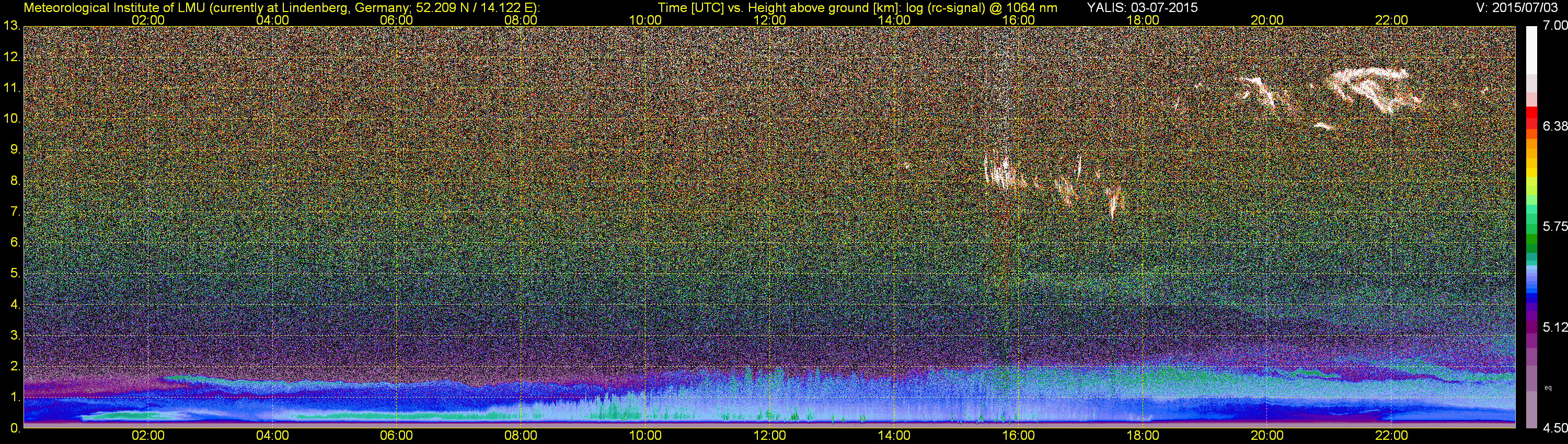
Task: Click the 5.75 value on the color scale
Action: pyautogui.click(x=1555, y=227)
